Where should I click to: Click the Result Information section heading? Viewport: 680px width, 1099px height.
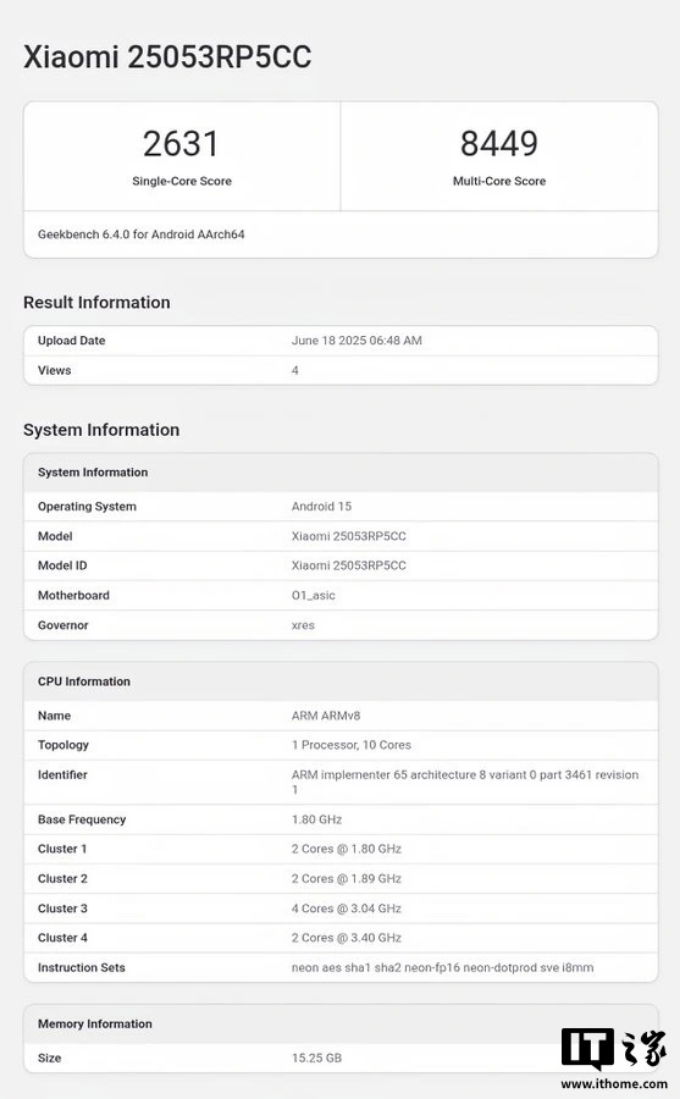97,302
